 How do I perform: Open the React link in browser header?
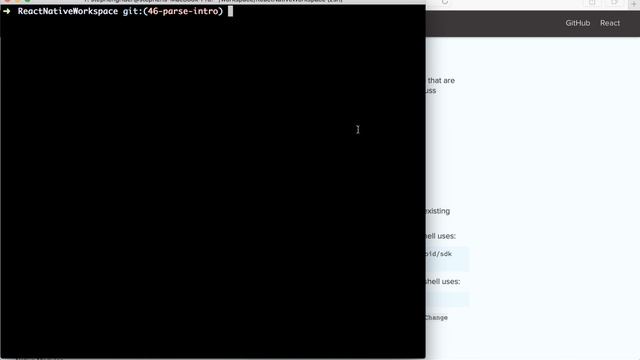pyautogui.click(x=610, y=23)
